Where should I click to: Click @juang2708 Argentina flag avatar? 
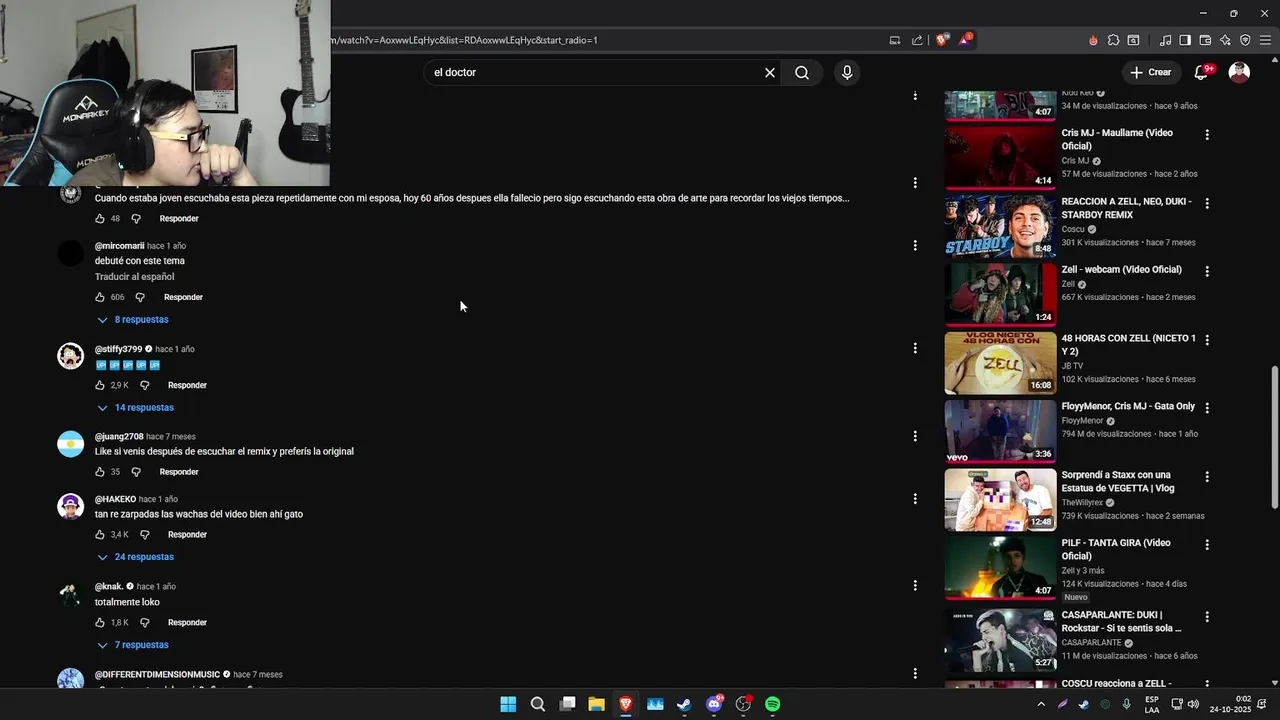pos(70,444)
